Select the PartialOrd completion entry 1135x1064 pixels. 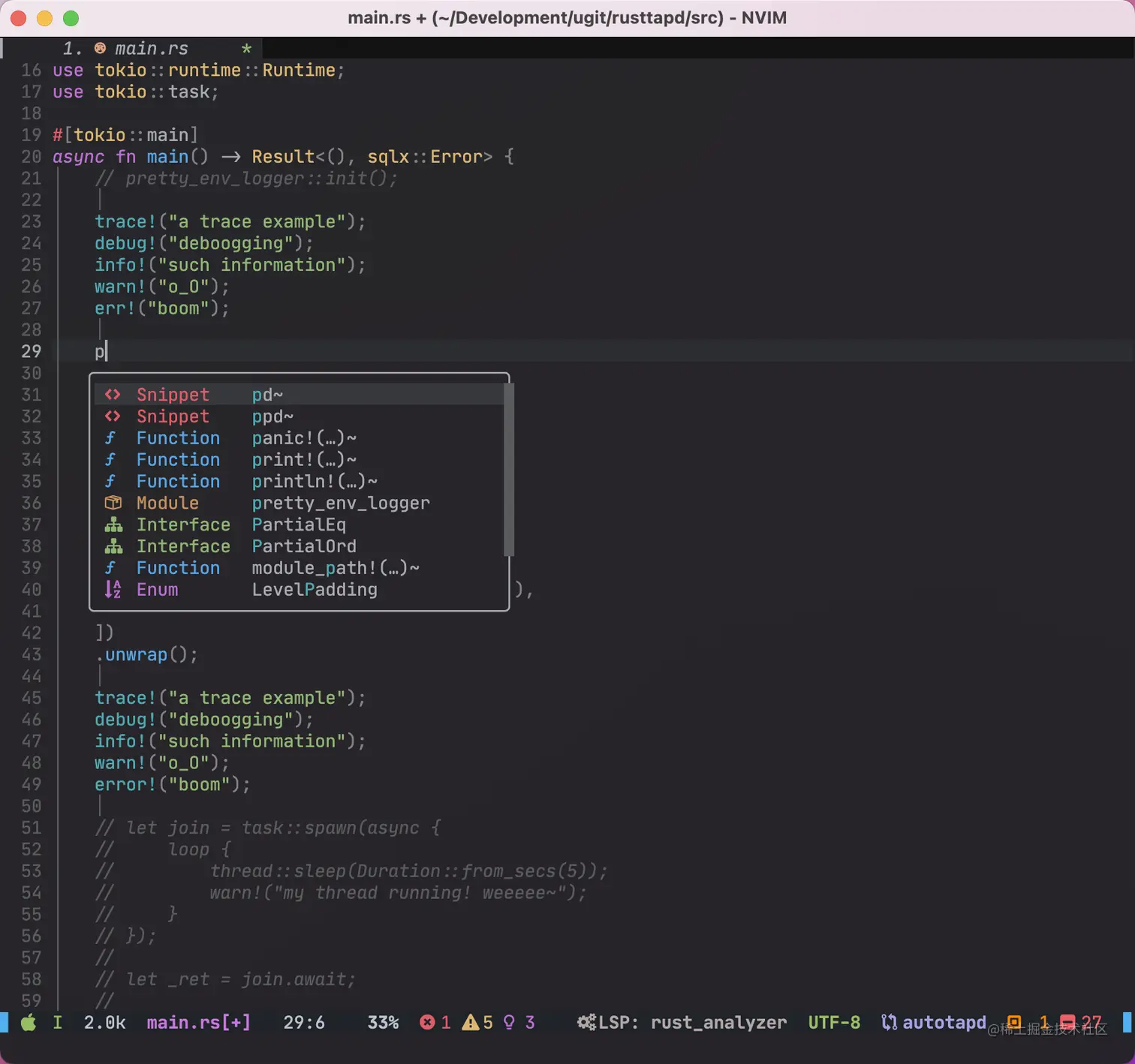coord(299,546)
